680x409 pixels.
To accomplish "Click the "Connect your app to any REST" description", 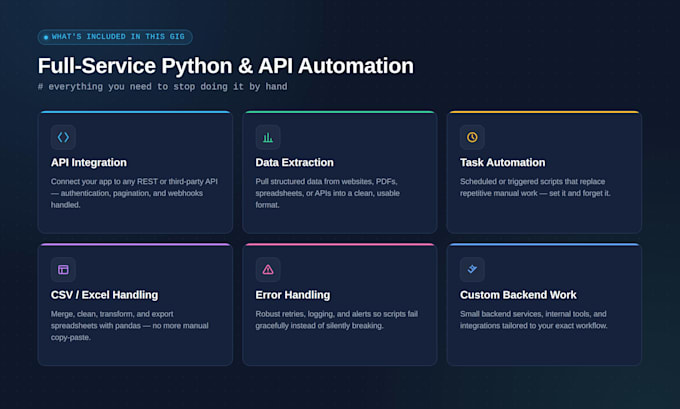I will 134,193.
